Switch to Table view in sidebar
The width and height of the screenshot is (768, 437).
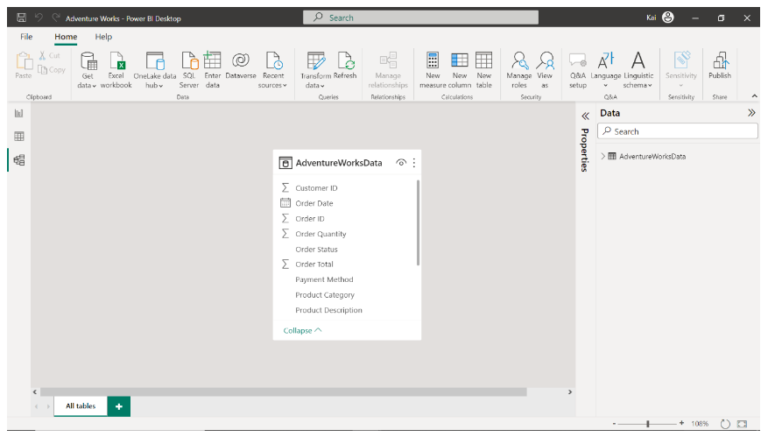19,136
